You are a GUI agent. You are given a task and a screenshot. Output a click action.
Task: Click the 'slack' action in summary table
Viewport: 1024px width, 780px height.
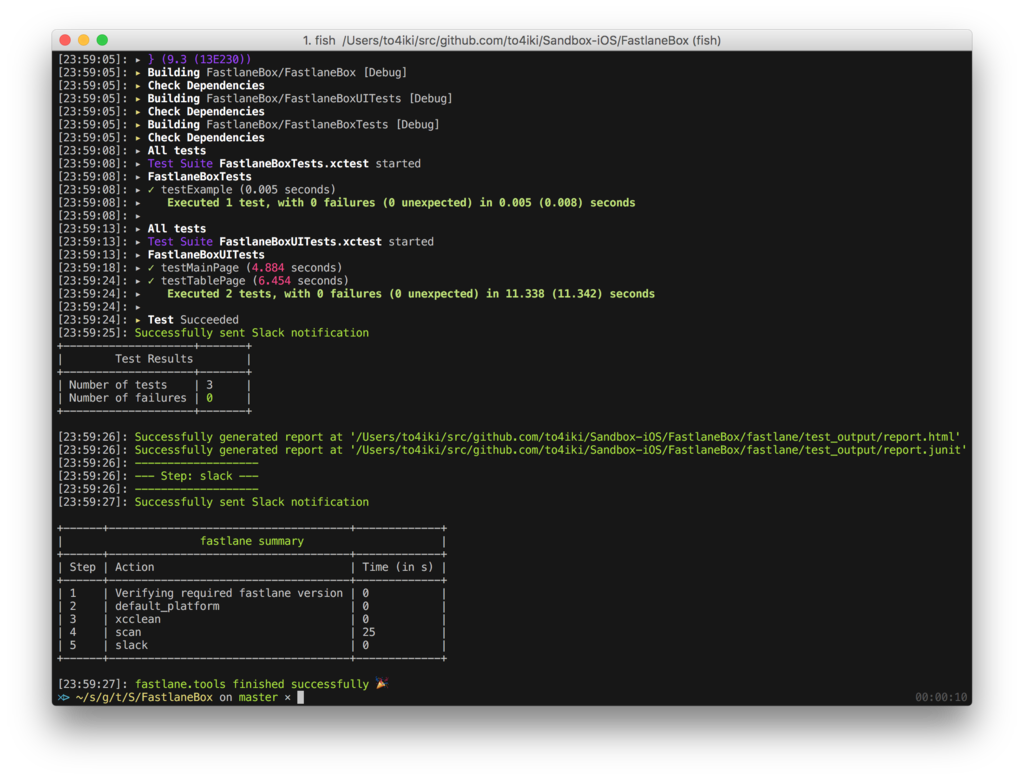pyautogui.click(x=131, y=645)
